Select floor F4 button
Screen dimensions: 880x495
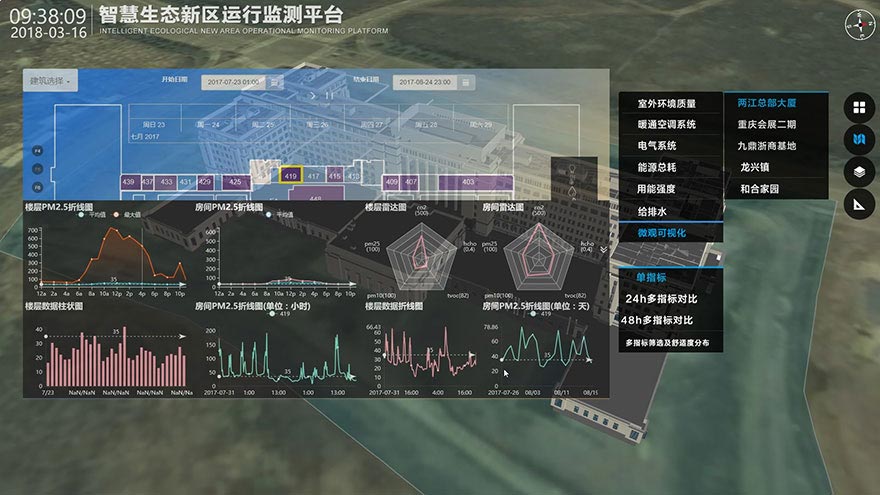point(38,151)
